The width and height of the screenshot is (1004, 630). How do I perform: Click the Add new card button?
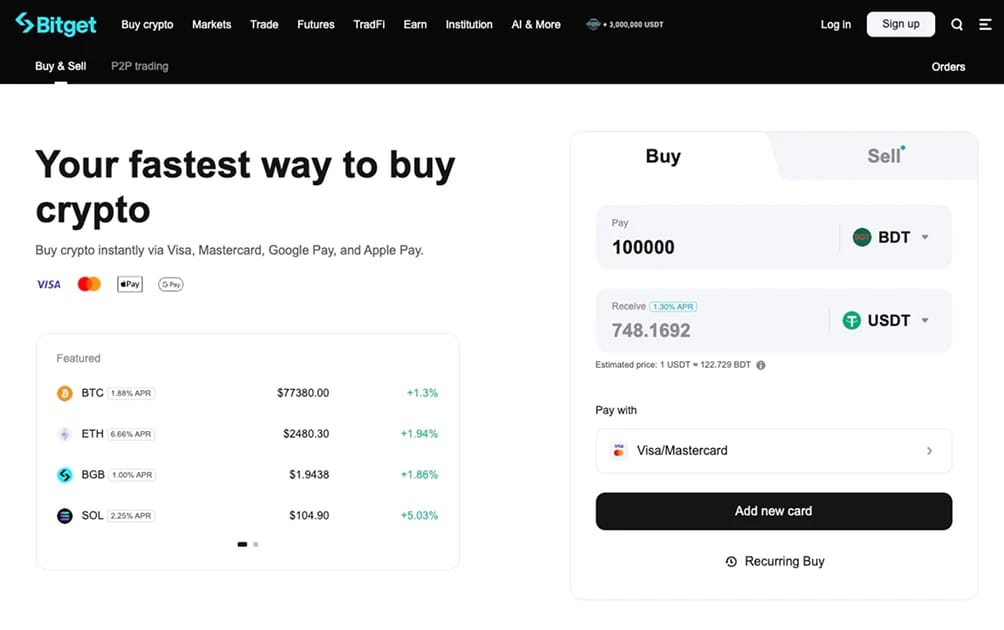pos(773,511)
